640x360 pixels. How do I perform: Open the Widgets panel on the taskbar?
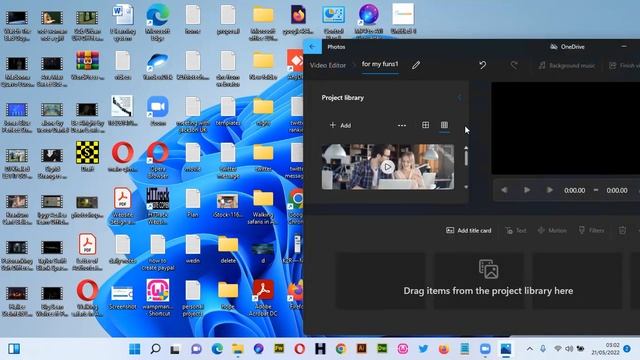coord(14,349)
